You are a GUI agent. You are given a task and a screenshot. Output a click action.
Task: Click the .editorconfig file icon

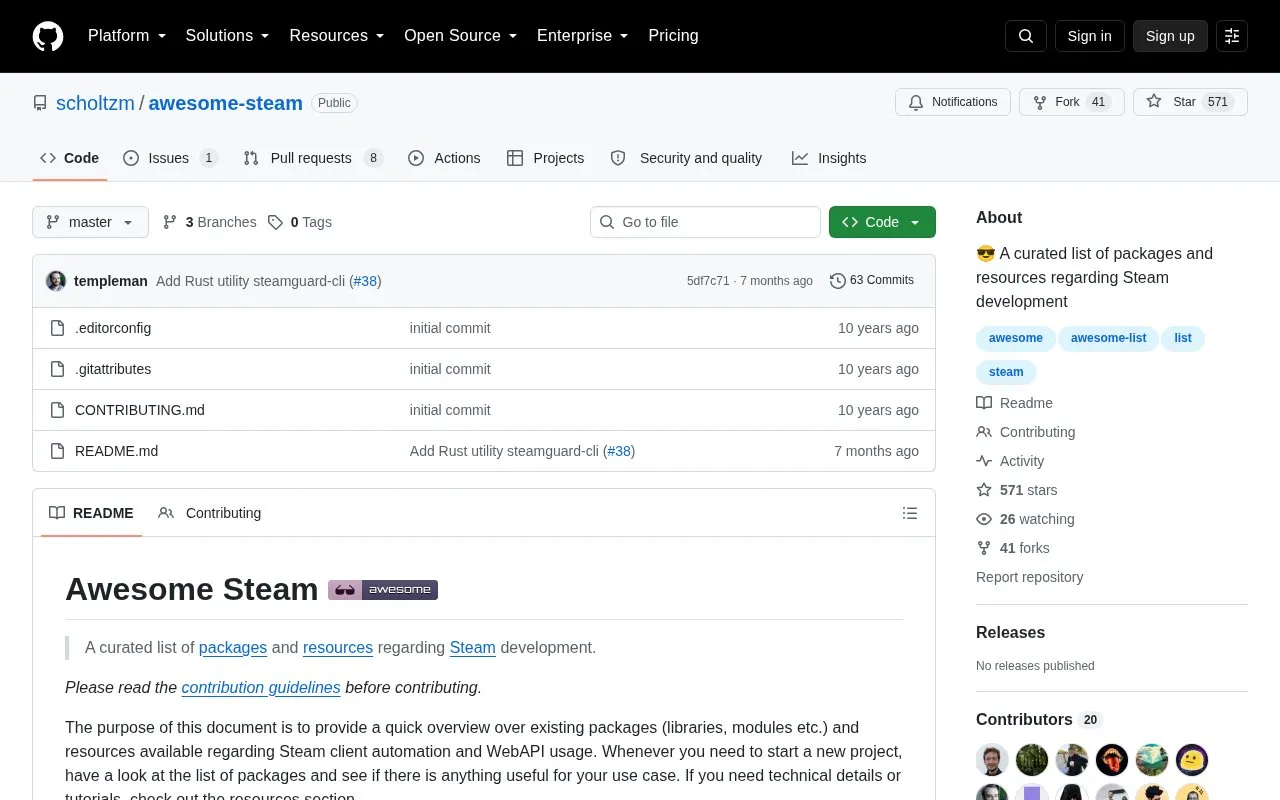coord(58,328)
